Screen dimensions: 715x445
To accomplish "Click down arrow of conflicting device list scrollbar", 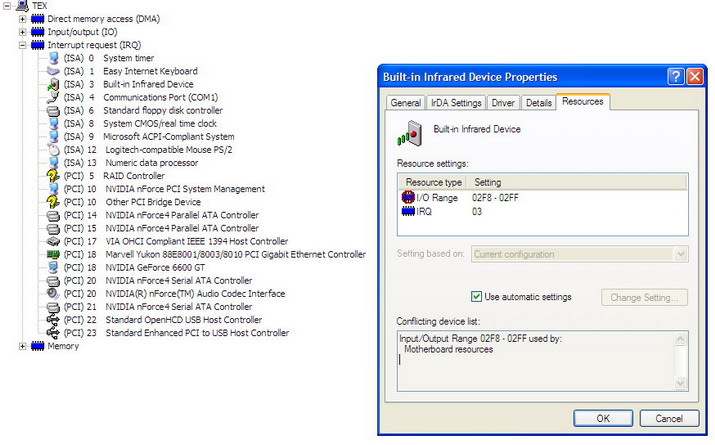I will (x=680, y=383).
